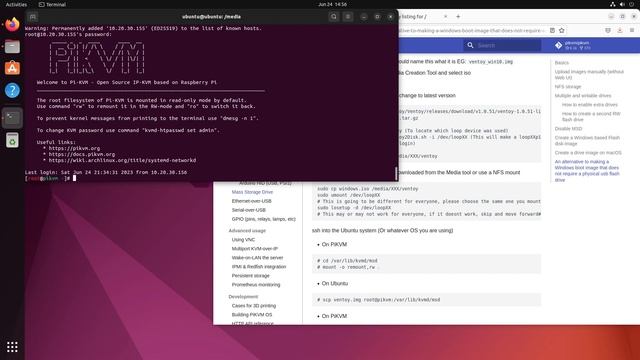
Task: Open the Terminal app menu in top bar
Action: [x=52, y=4]
